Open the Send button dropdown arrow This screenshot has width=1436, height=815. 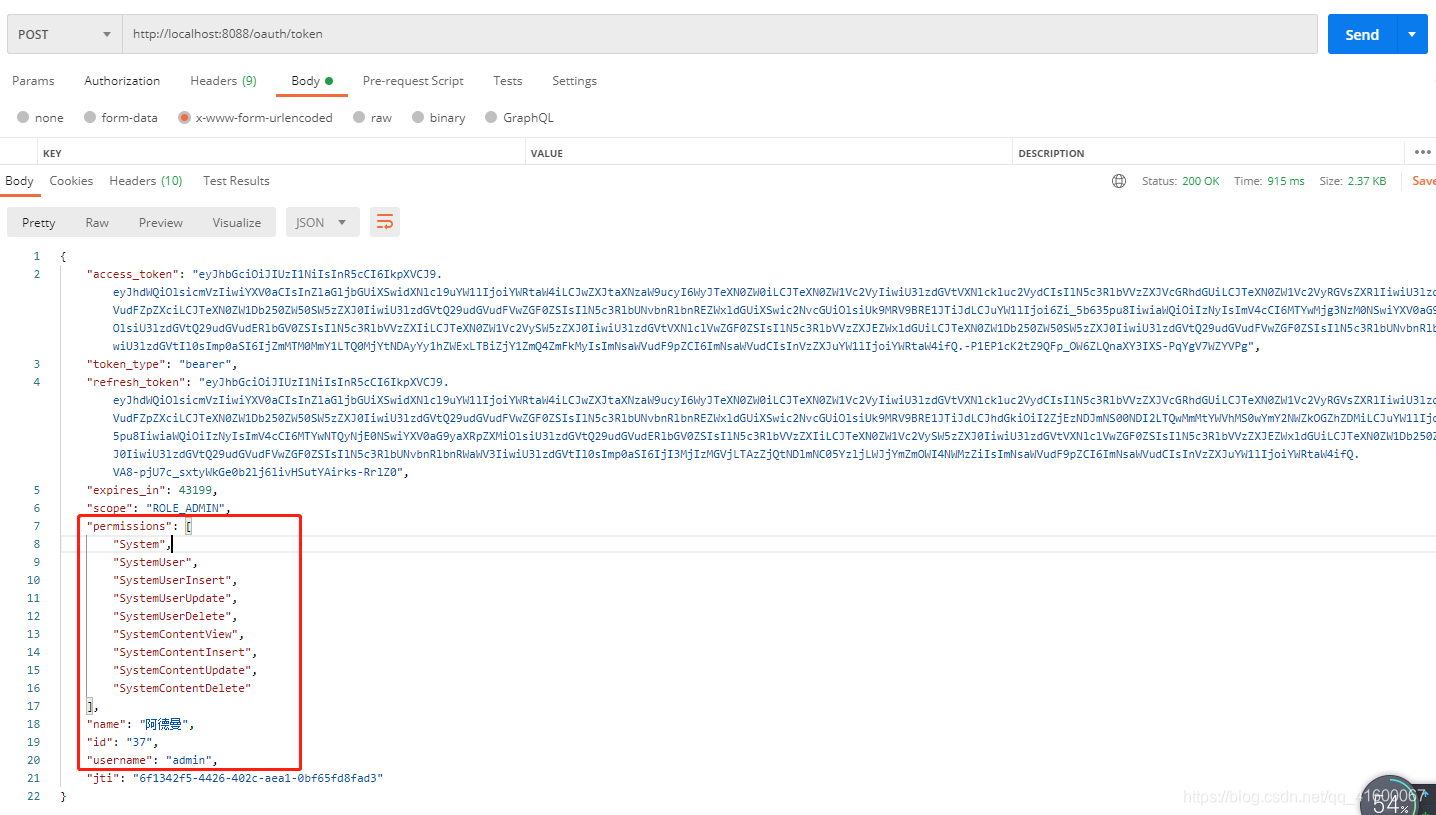(x=1412, y=34)
